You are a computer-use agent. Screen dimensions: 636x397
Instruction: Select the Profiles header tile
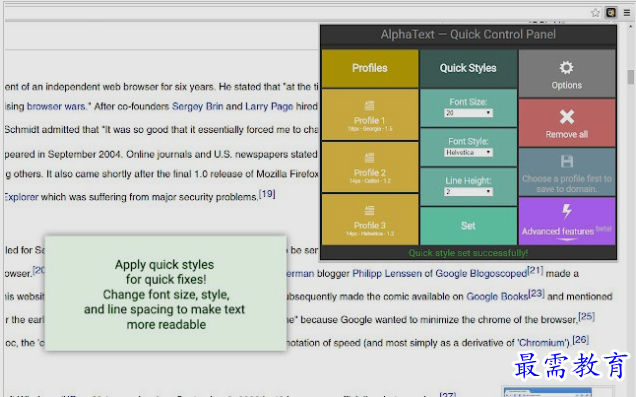[370, 68]
